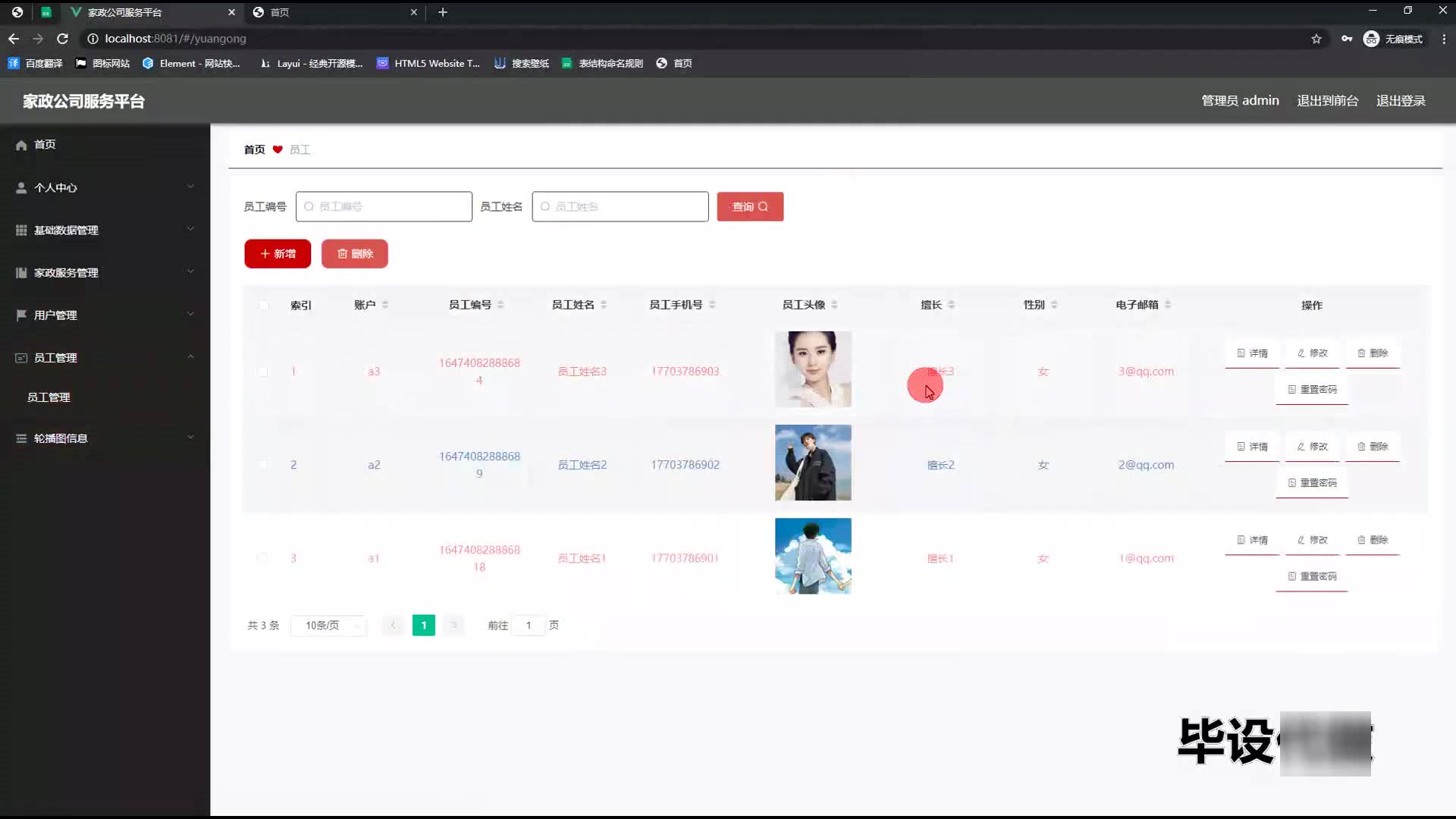Sort by 员工编号 column arrows
Viewport: 1456px width, 819px height.
500,305
